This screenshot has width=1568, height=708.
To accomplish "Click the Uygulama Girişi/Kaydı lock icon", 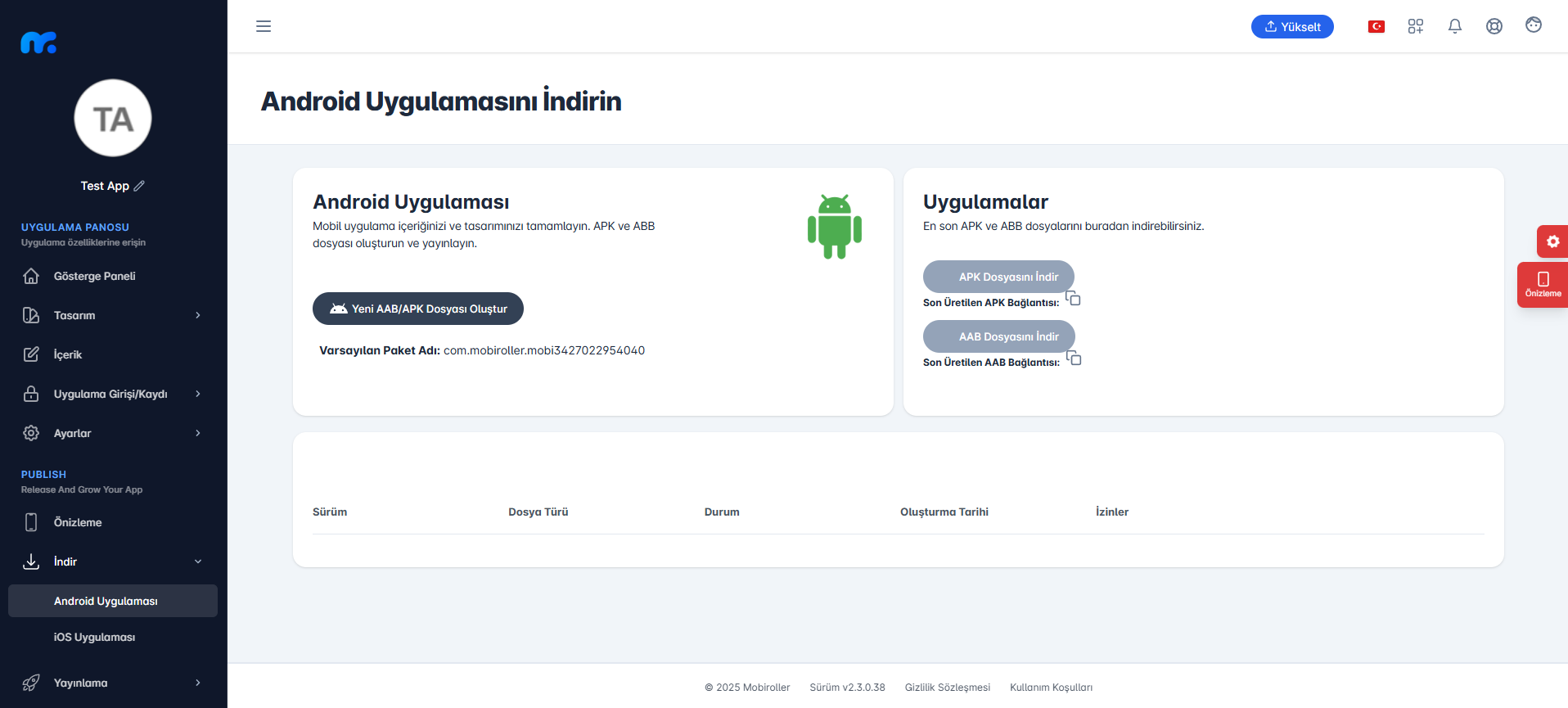I will (x=31, y=394).
